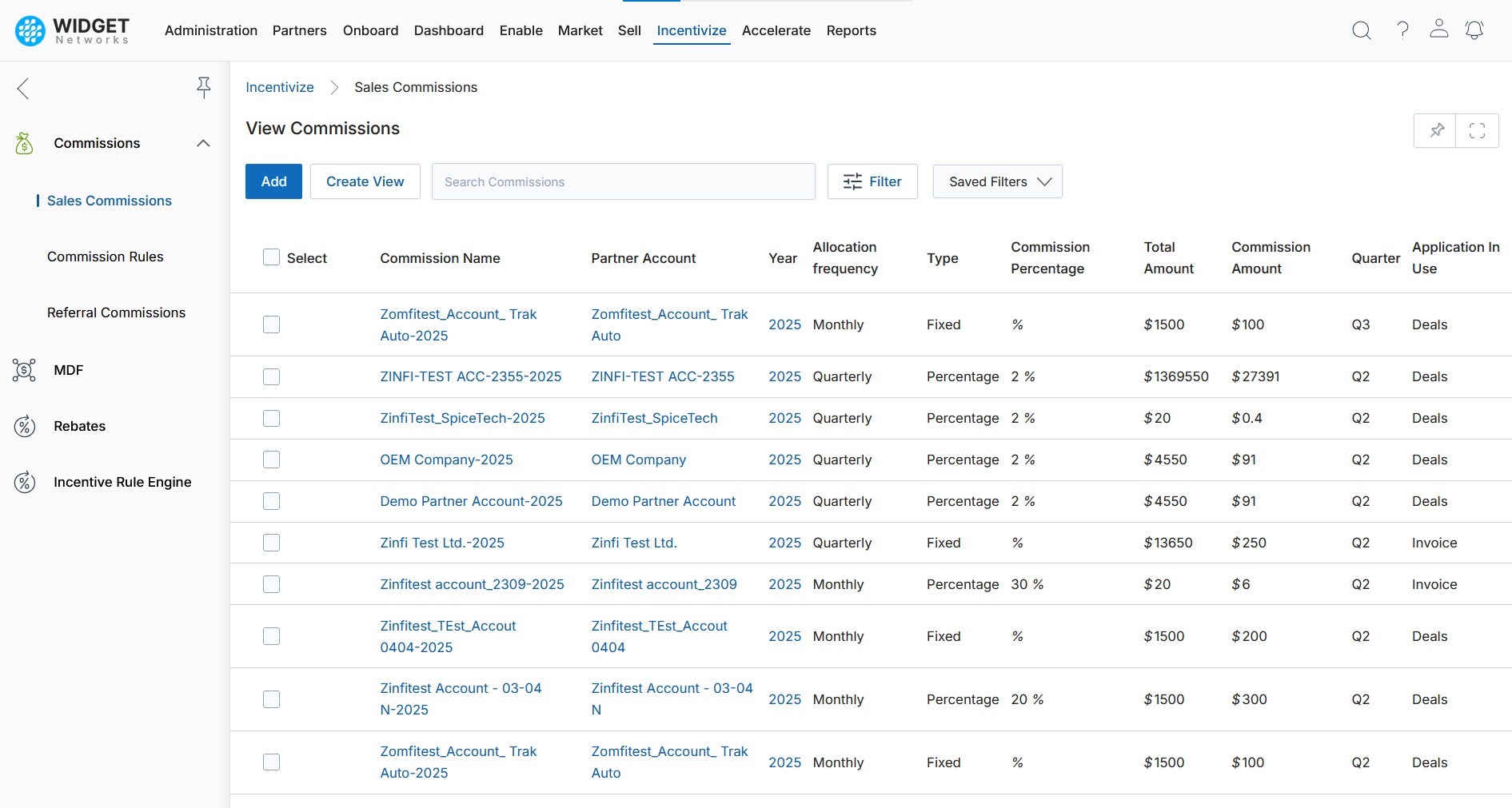Select the checkbox for Zinfi Test Ltd.-2025
1512x808 pixels.
272,543
